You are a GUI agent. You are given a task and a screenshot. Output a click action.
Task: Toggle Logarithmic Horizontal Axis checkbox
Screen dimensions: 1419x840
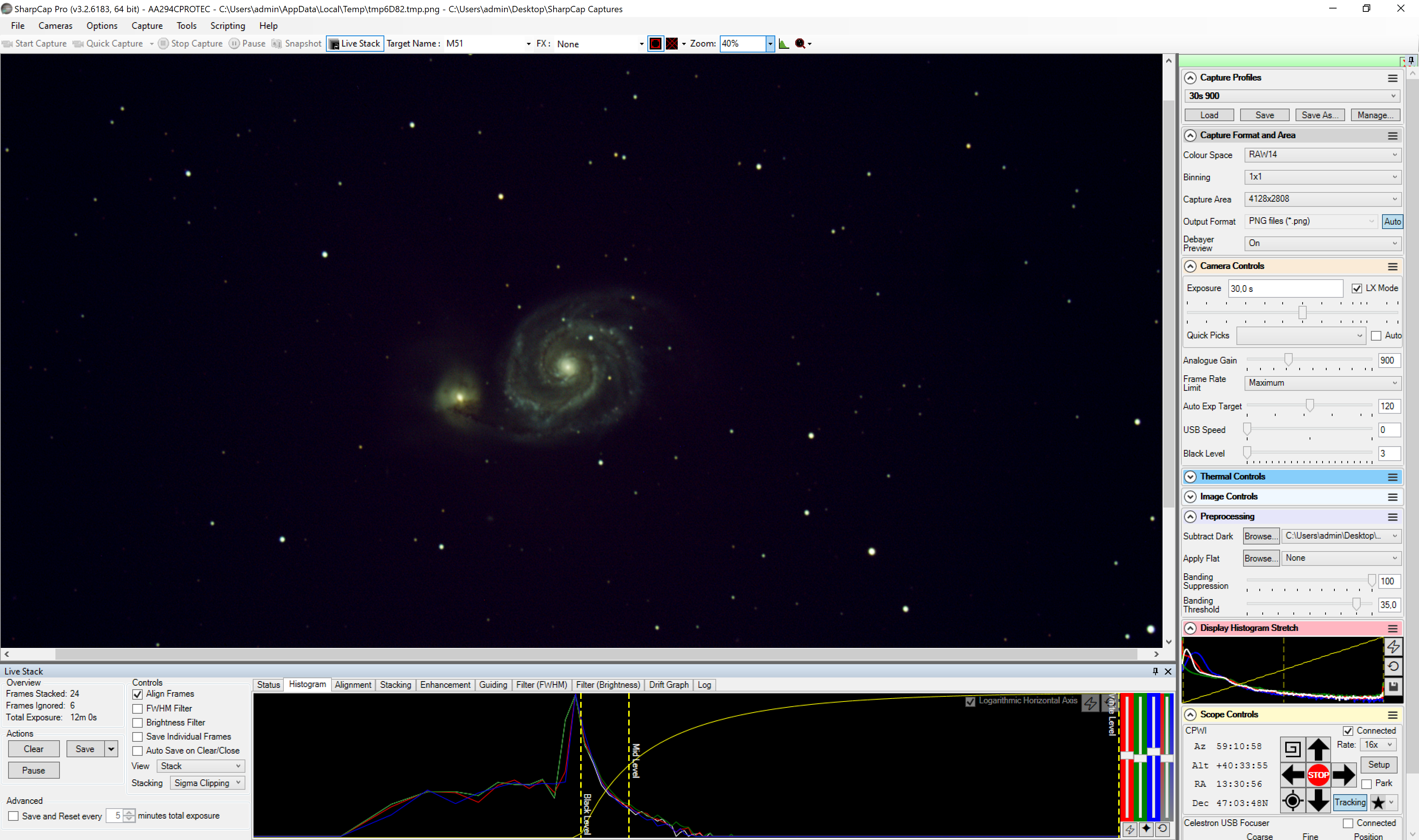(970, 701)
